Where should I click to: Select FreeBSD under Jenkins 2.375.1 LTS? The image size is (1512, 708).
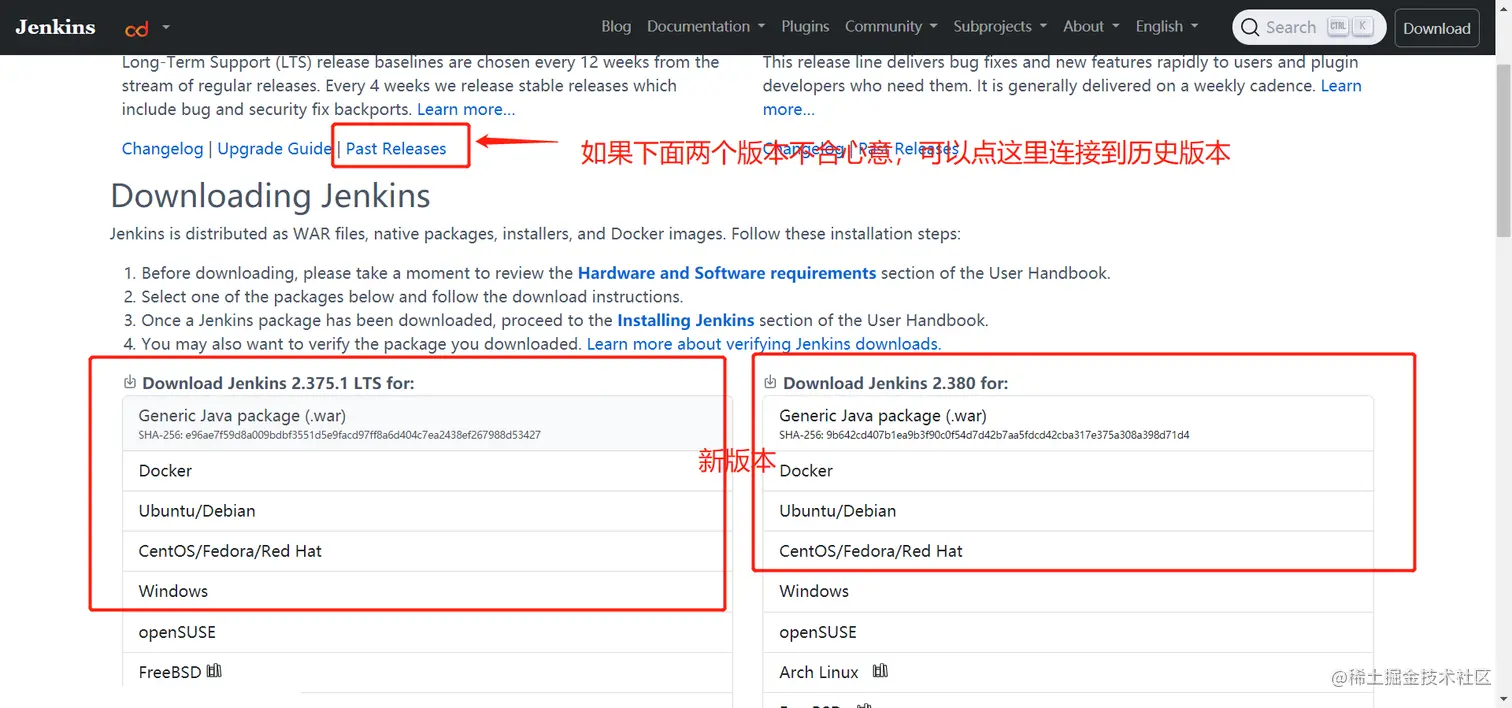point(427,672)
